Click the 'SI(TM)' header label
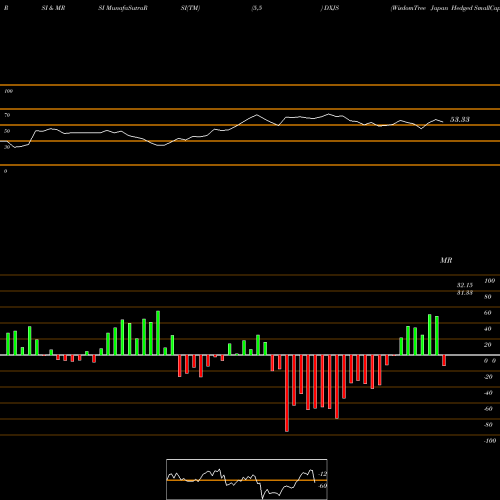 click(190, 8)
